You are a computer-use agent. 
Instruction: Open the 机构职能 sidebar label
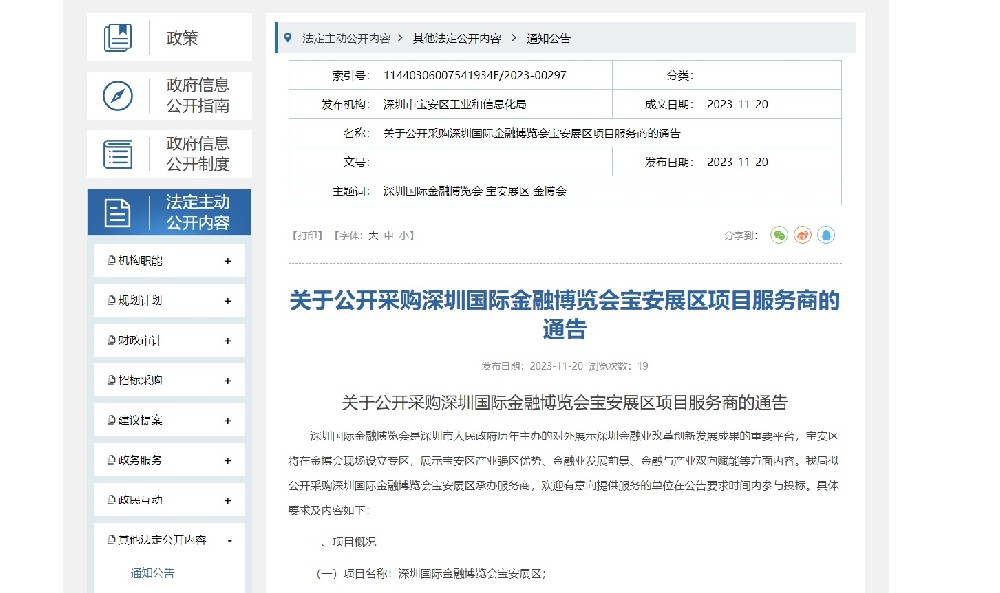tap(140, 260)
